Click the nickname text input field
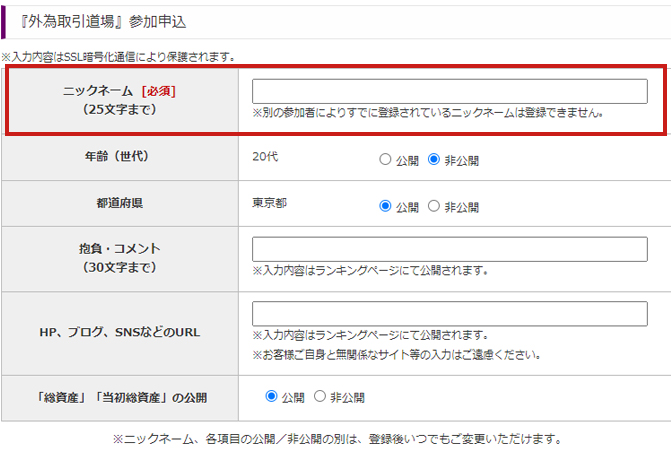 tap(449, 91)
